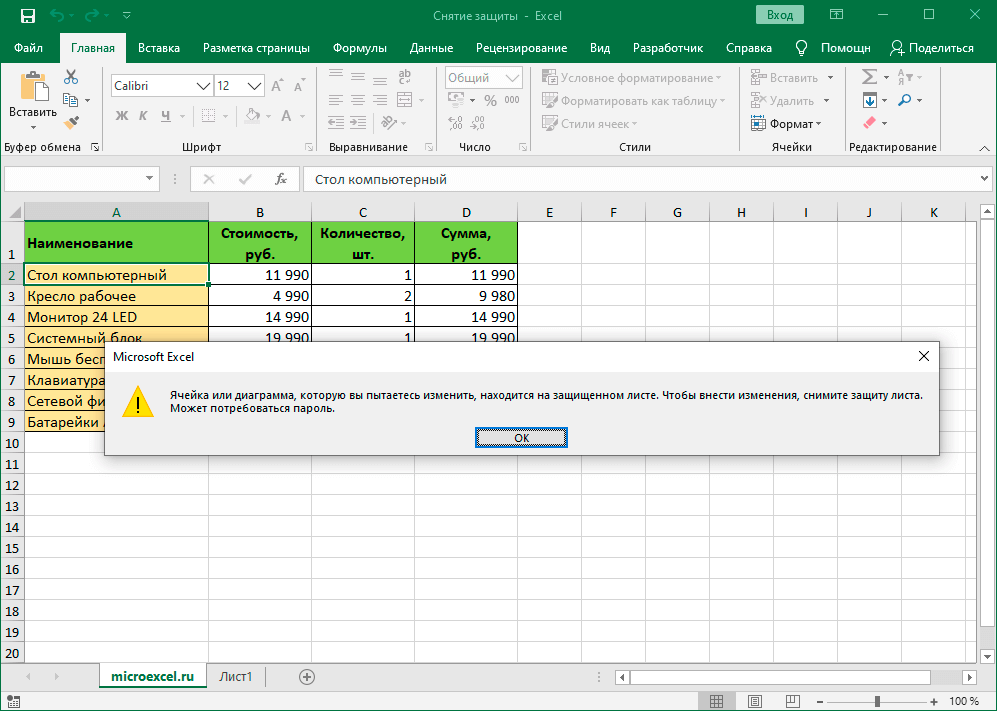997x711 pixels.
Task: Click the Save icon in title bar
Action: [27, 16]
